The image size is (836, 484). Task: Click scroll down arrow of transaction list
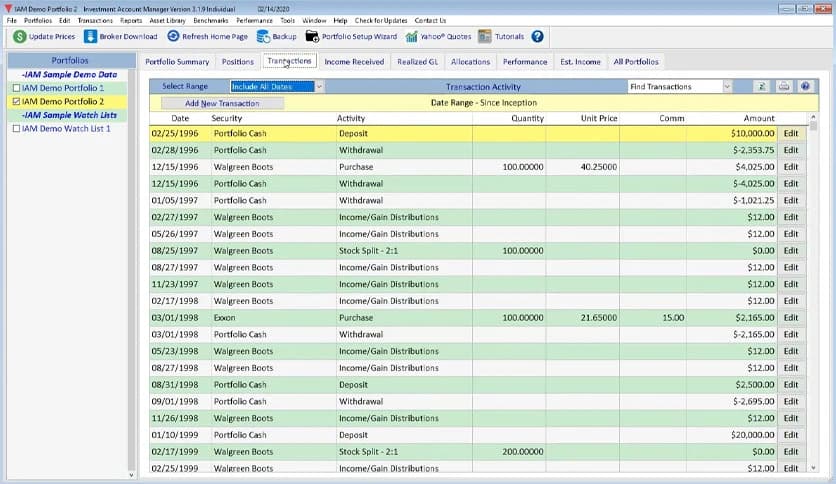[813, 467]
